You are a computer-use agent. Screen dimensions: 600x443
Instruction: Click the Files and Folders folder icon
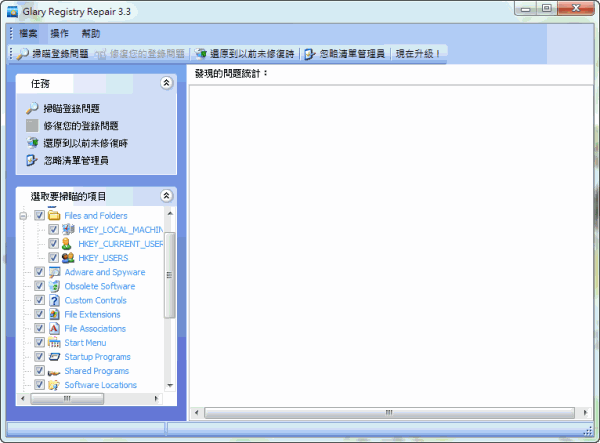54,215
